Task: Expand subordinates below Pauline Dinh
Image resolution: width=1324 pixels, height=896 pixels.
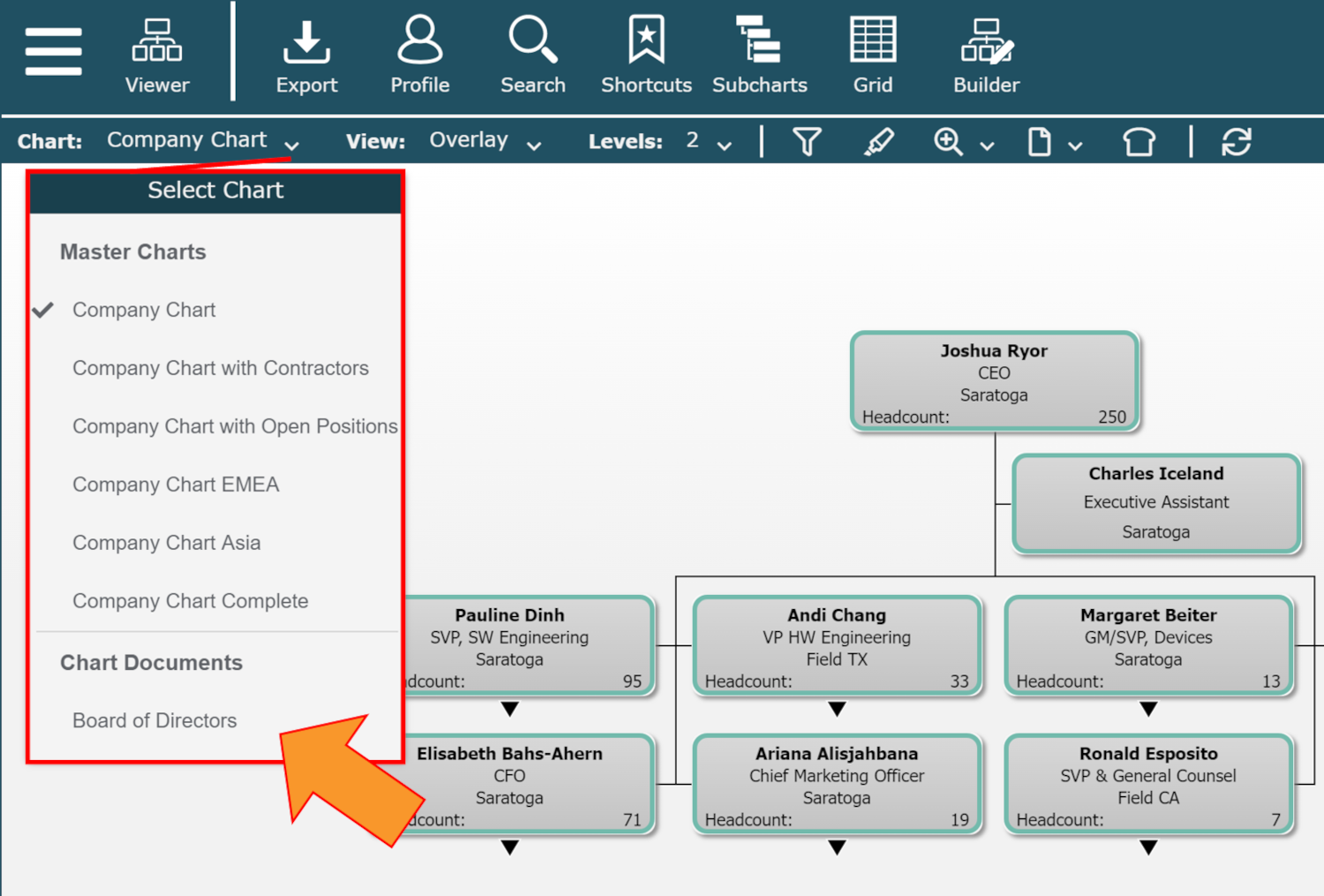Action: [x=509, y=709]
